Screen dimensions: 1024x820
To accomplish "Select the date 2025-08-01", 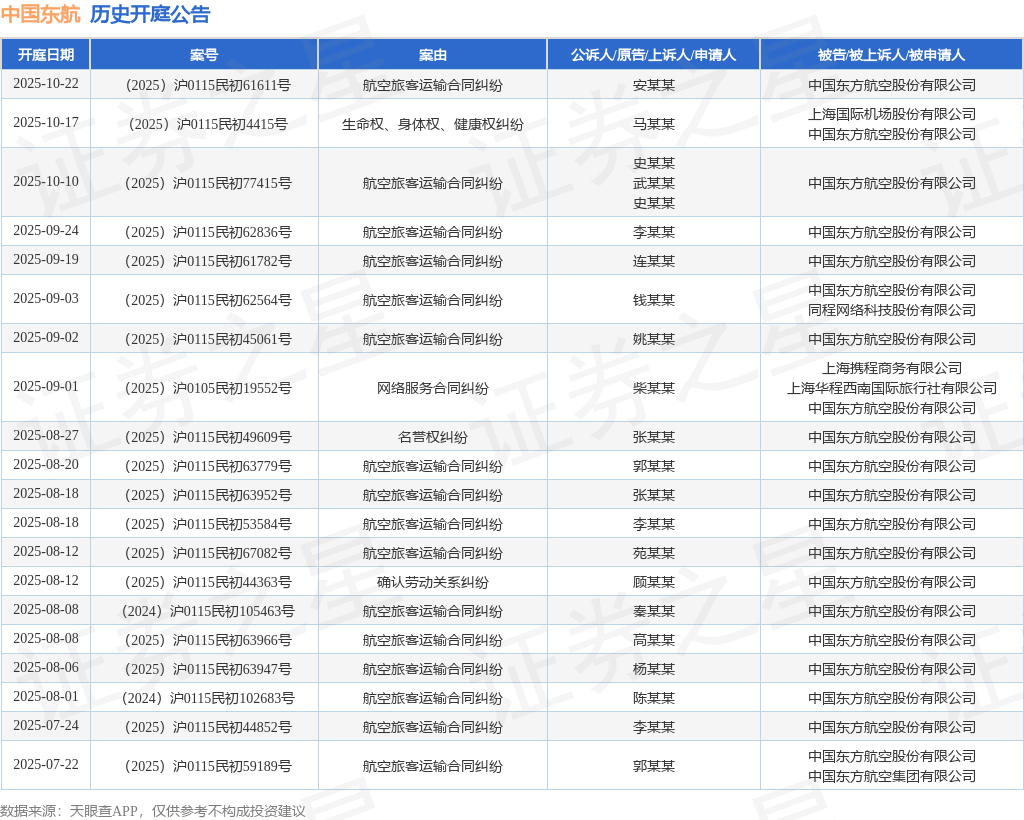I will point(46,697).
